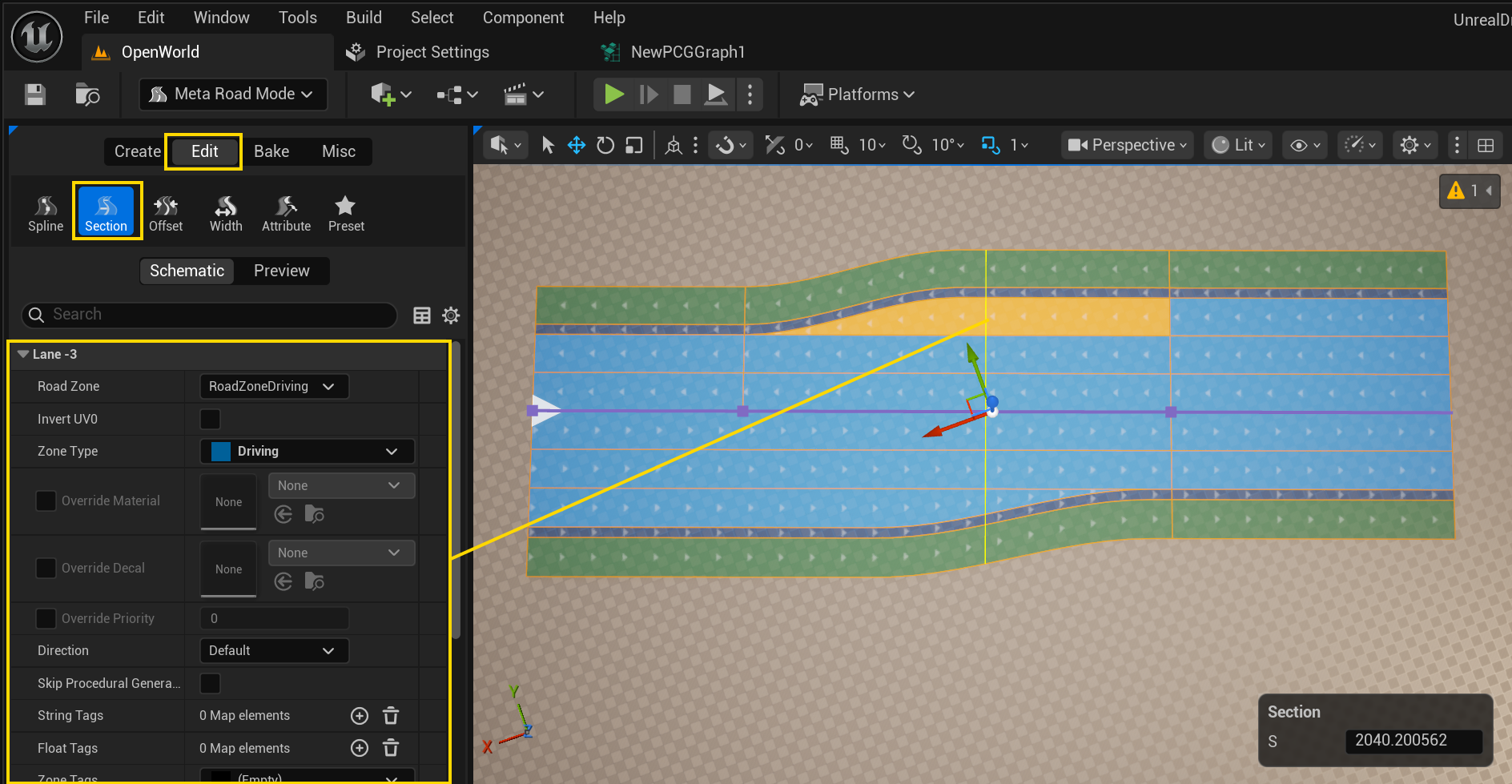Toggle the Invert UV0 checkbox
This screenshot has height=784, width=1512.
pyautogui.click(x=210, y=419)
